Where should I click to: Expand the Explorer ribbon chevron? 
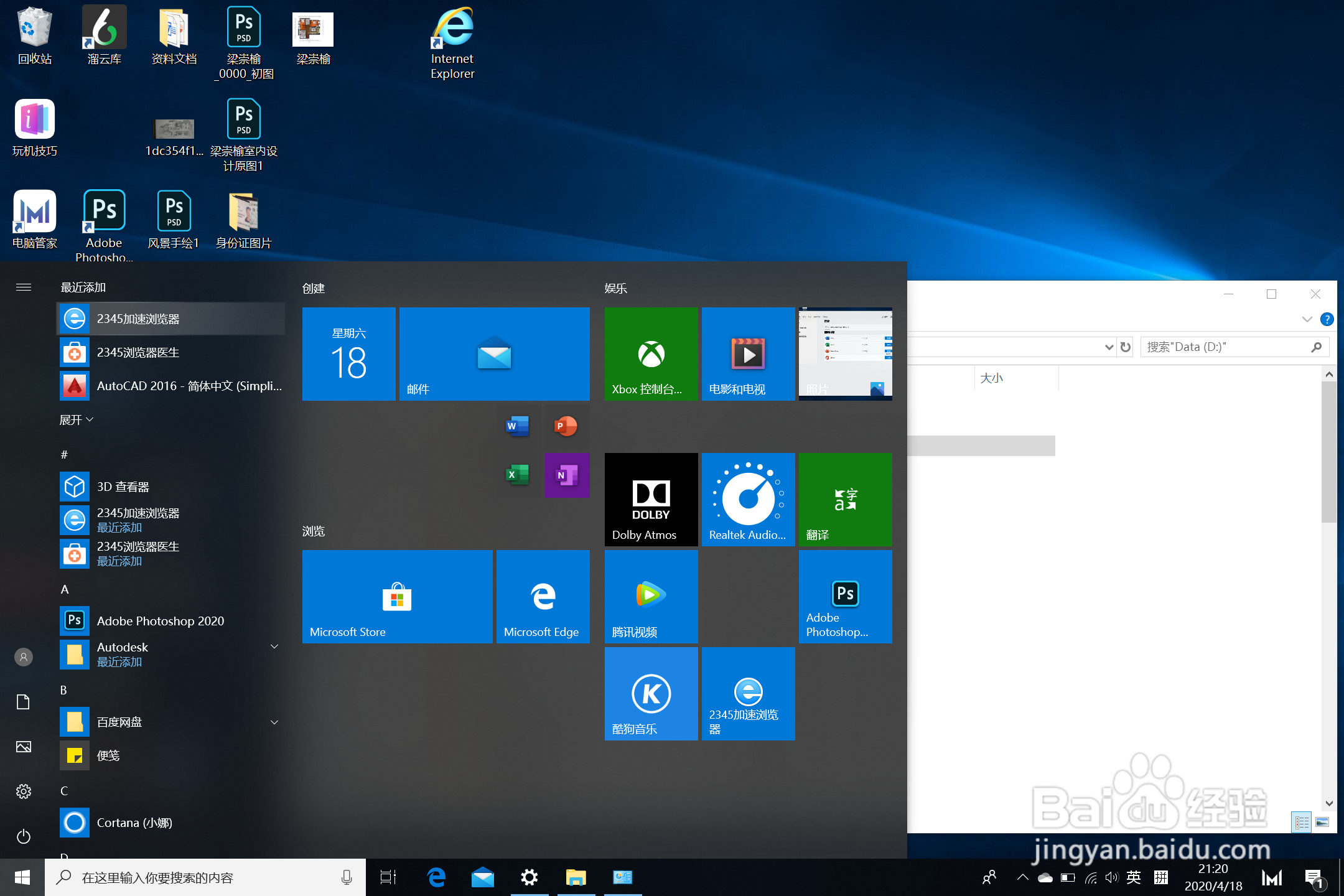(1307, 319)
